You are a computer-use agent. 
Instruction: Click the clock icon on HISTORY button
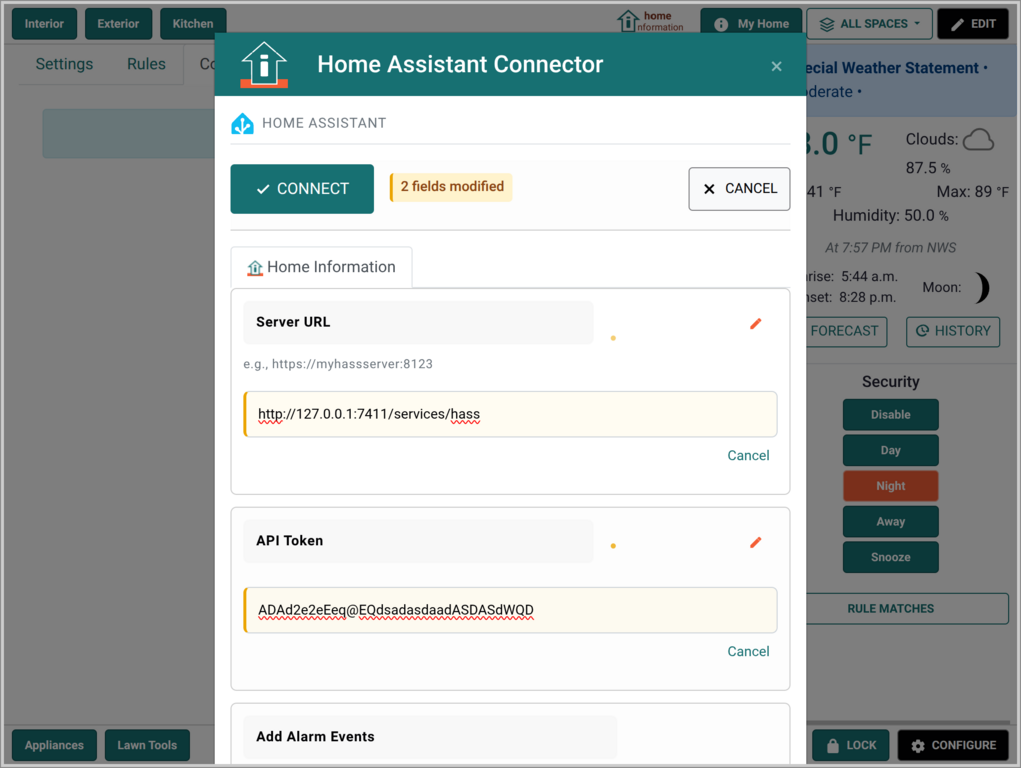click(x=922, y=331)
